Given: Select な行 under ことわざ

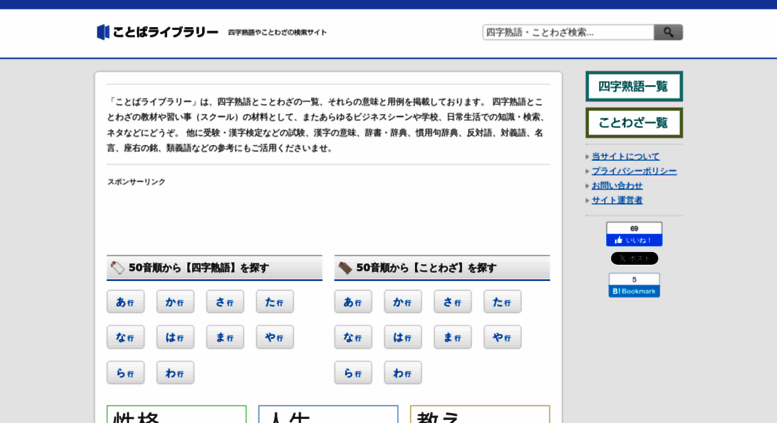Looking at the screenshot, I should point(353,337).
